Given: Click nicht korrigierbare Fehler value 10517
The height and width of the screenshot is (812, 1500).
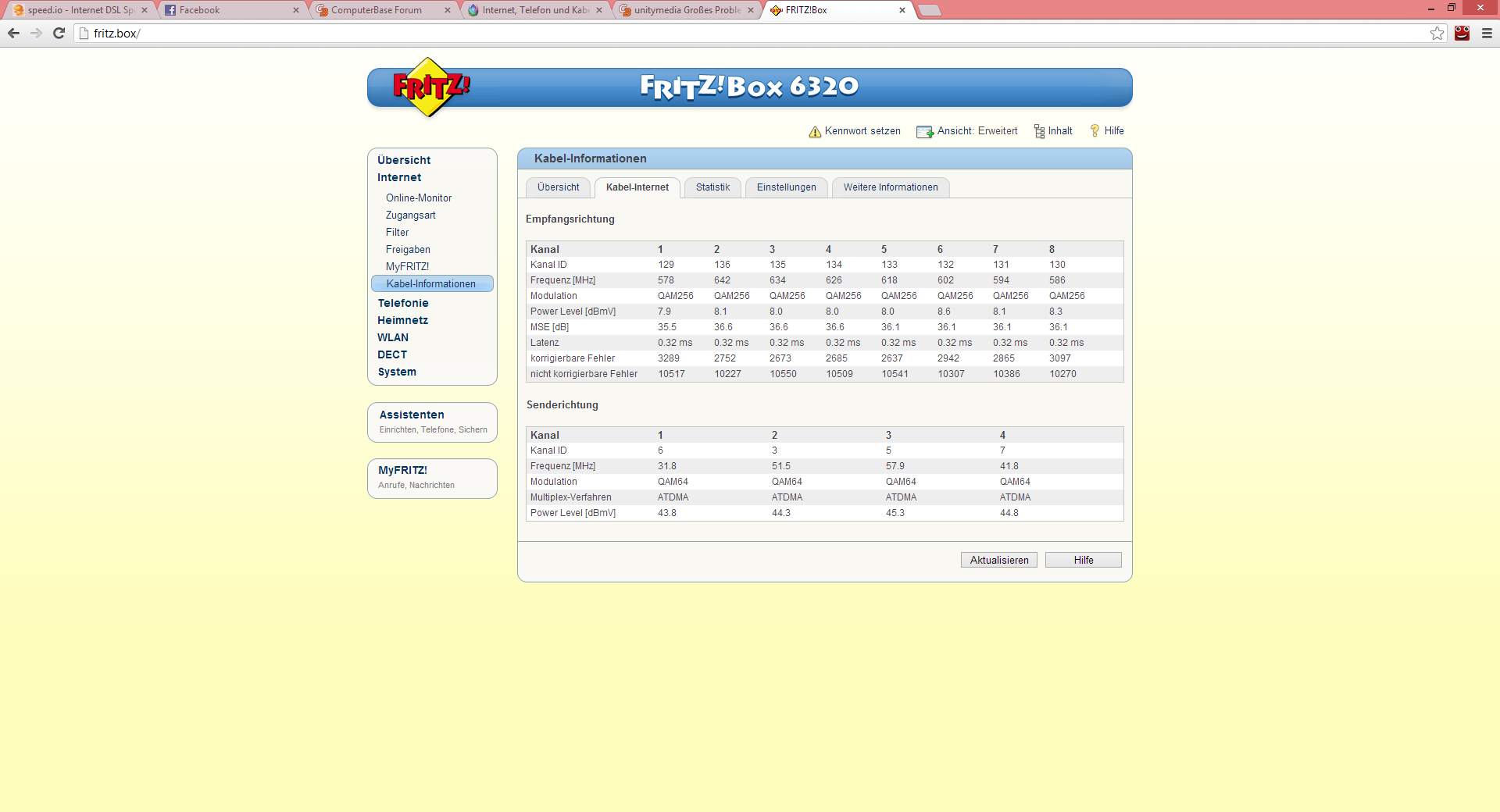Looking at the screenshot, I should pyautogui.click(x=671, y=374).
